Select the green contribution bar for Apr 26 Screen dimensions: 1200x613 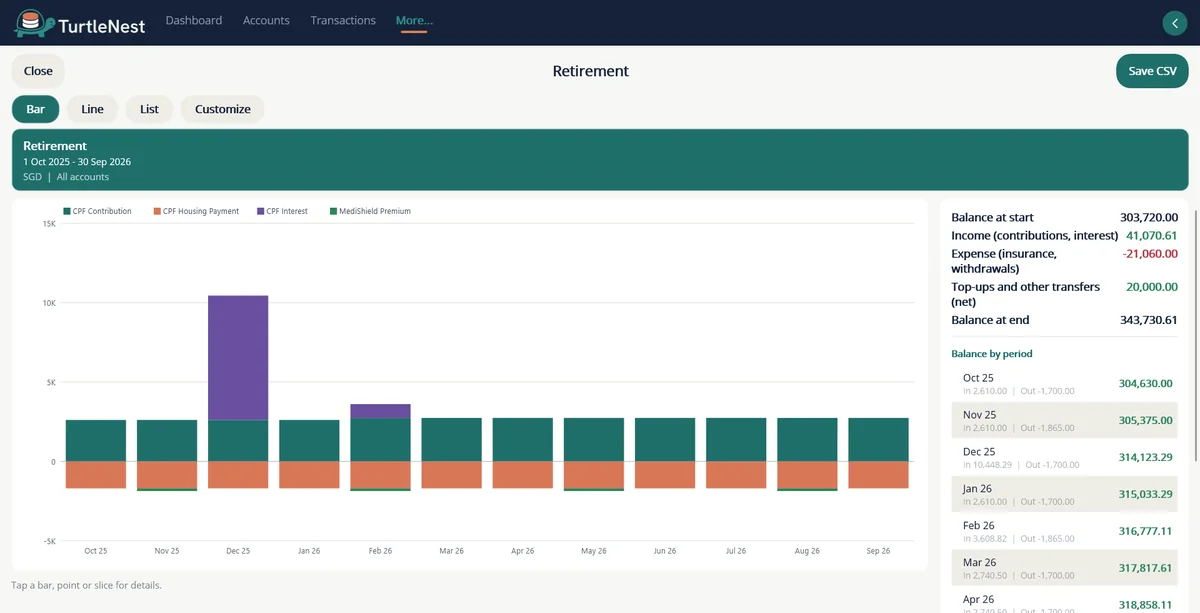tap(523, 440)
